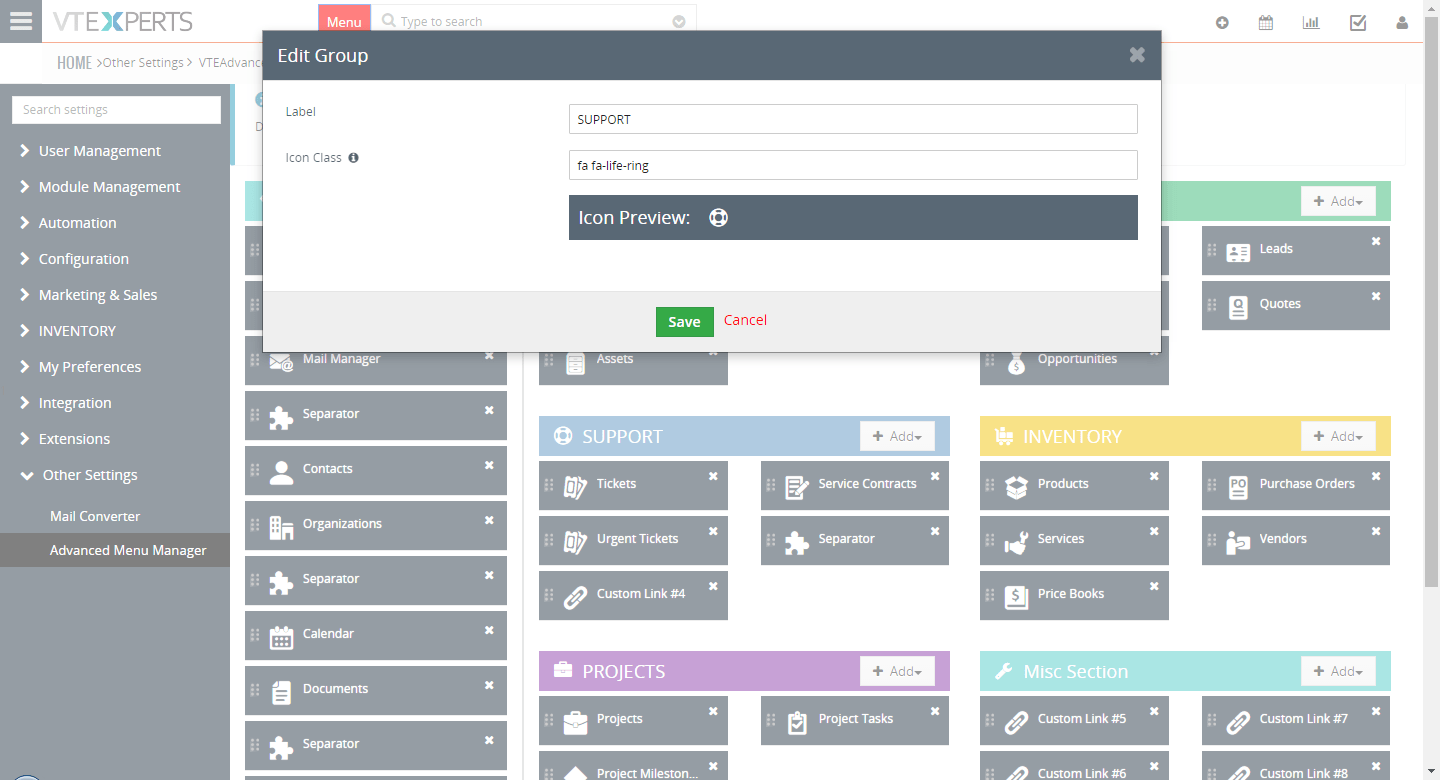This screenshot has width=1440, height=780.
Task: Click the Price Books dollar icon
Action: (1015, 595)
